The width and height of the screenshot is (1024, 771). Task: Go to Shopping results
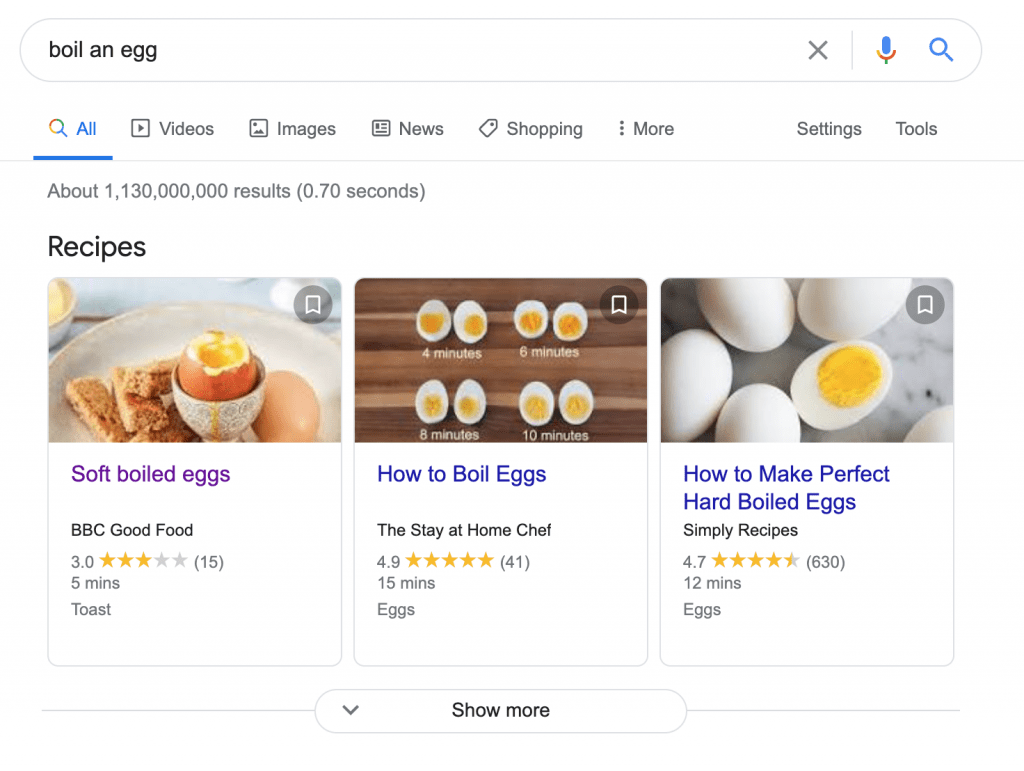tap(531, 129)
